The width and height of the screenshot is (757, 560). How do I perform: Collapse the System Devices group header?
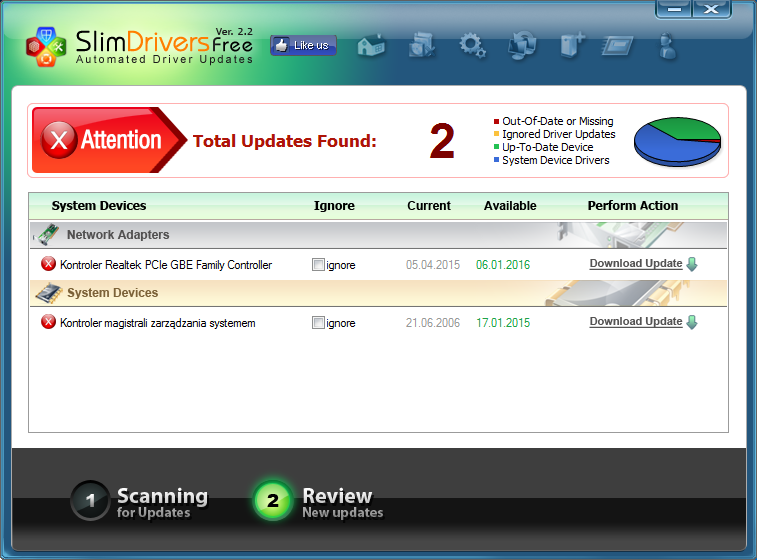point(378,293)
